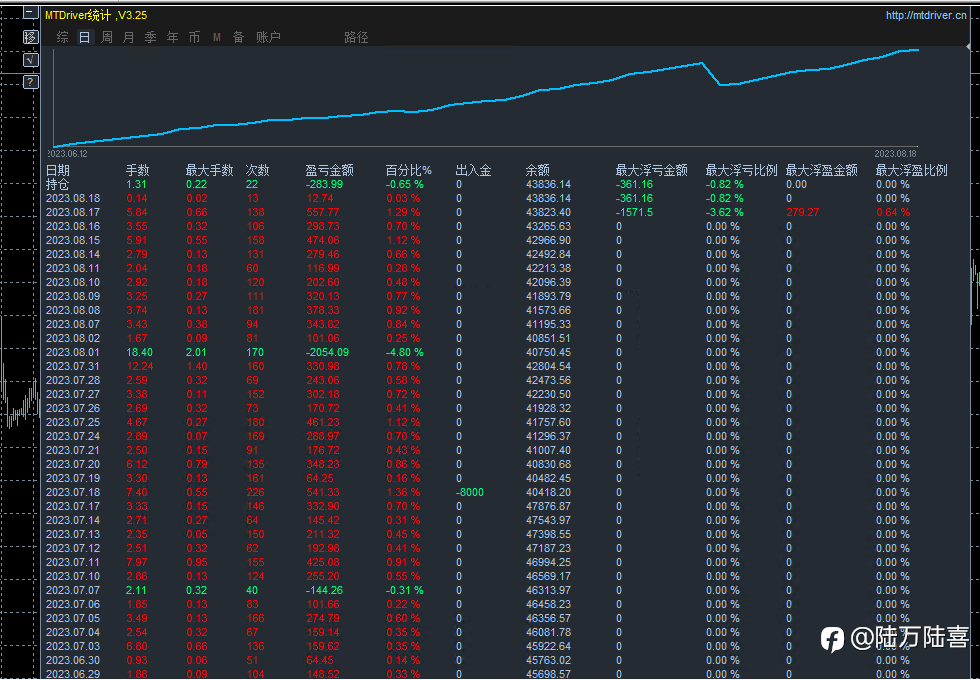This screenshot has width=980, height=680.
Task: Switch to the 综 summary tab
Action: (62, 38)
